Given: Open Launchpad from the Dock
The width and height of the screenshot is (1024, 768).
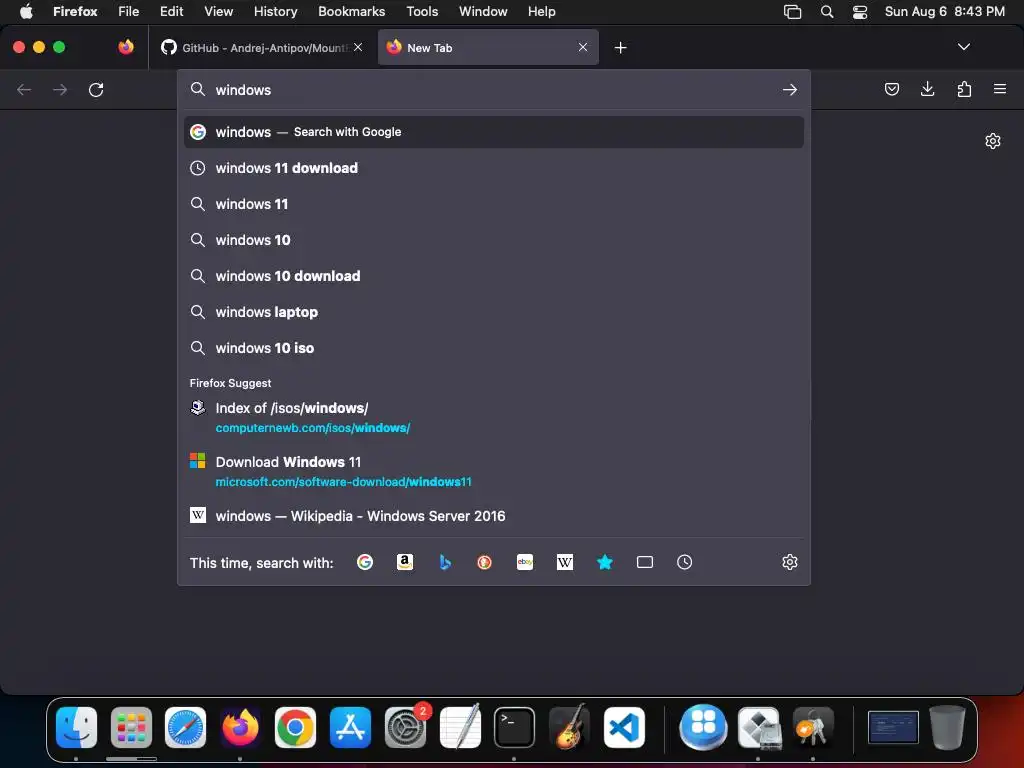Looking at the screenshot, I should (131, 728).
